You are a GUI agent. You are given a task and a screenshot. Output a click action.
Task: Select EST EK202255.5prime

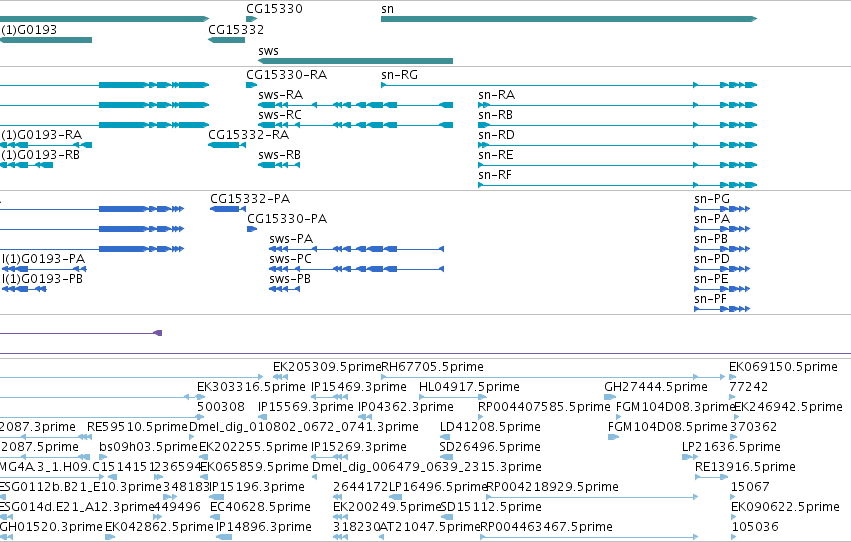pos(253,448)
